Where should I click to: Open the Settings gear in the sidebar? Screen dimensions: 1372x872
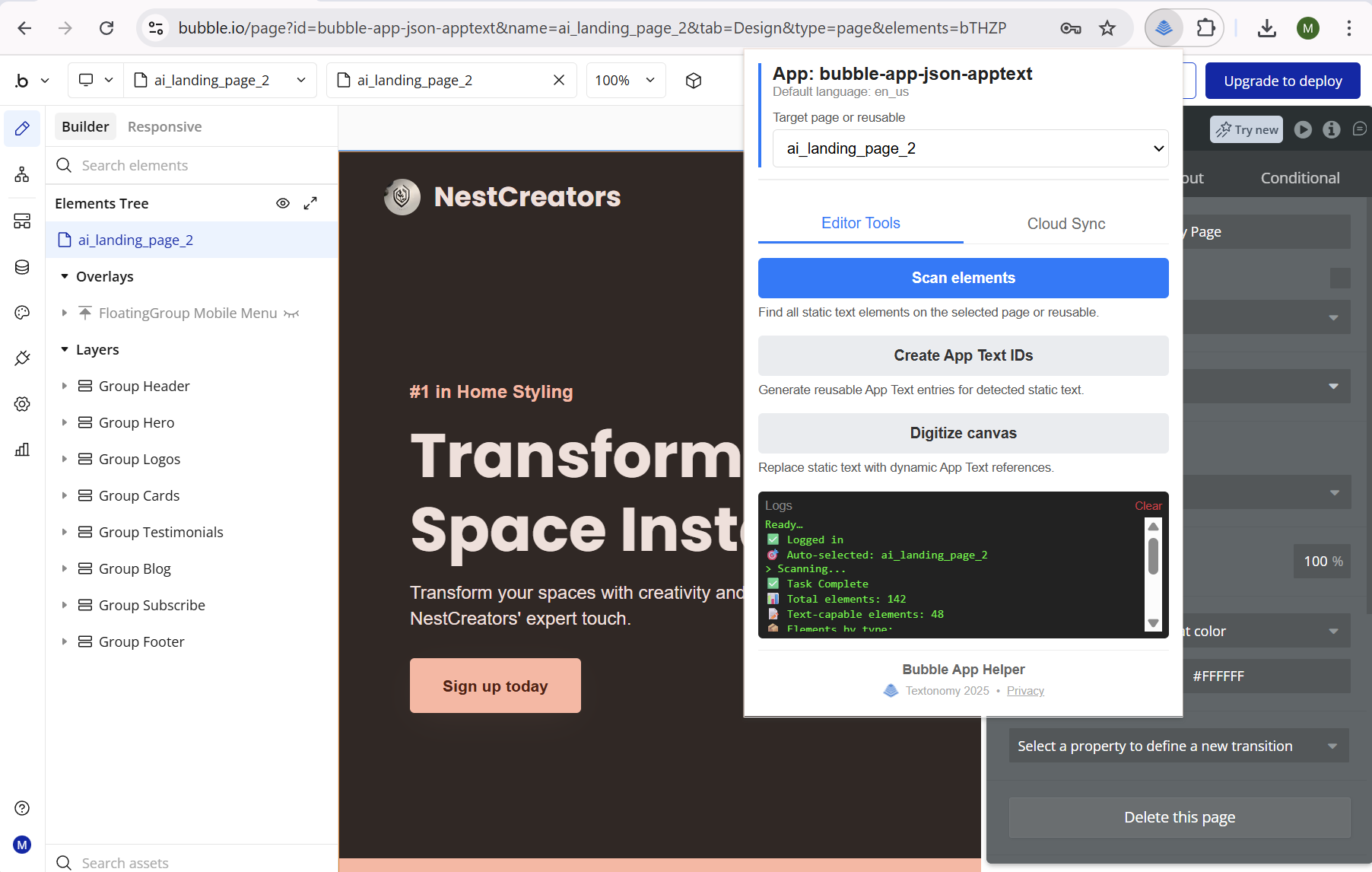tap(21, 404)
